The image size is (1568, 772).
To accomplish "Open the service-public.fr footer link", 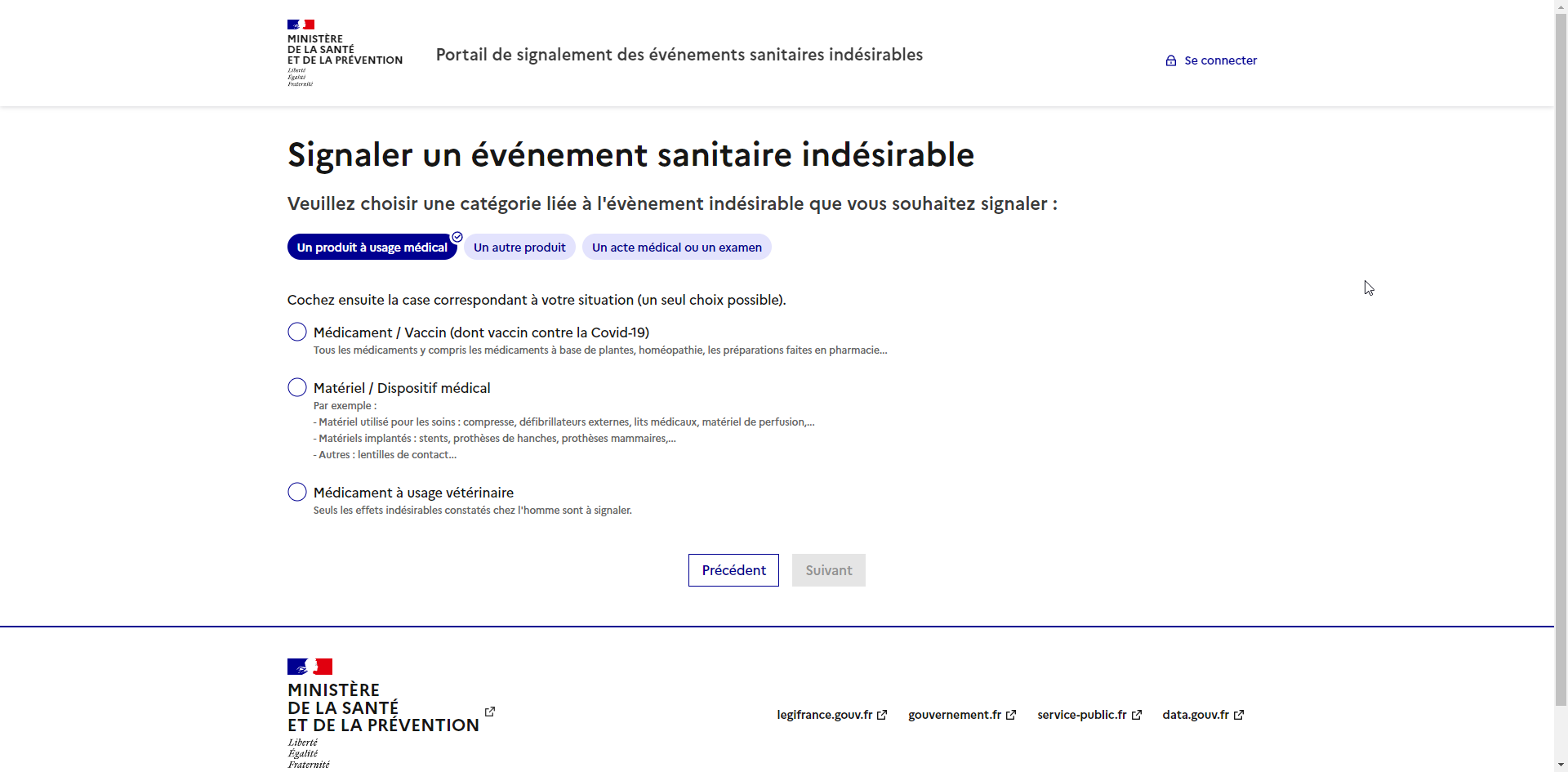I will click(1089, 715).
